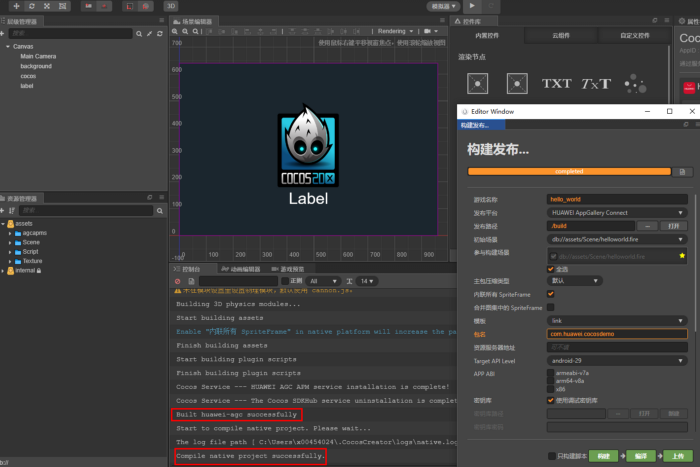Open the HUAWEI AppGallery Connect platform dropdown
This screenshot has width=700, height=467.
pos(617,213)
